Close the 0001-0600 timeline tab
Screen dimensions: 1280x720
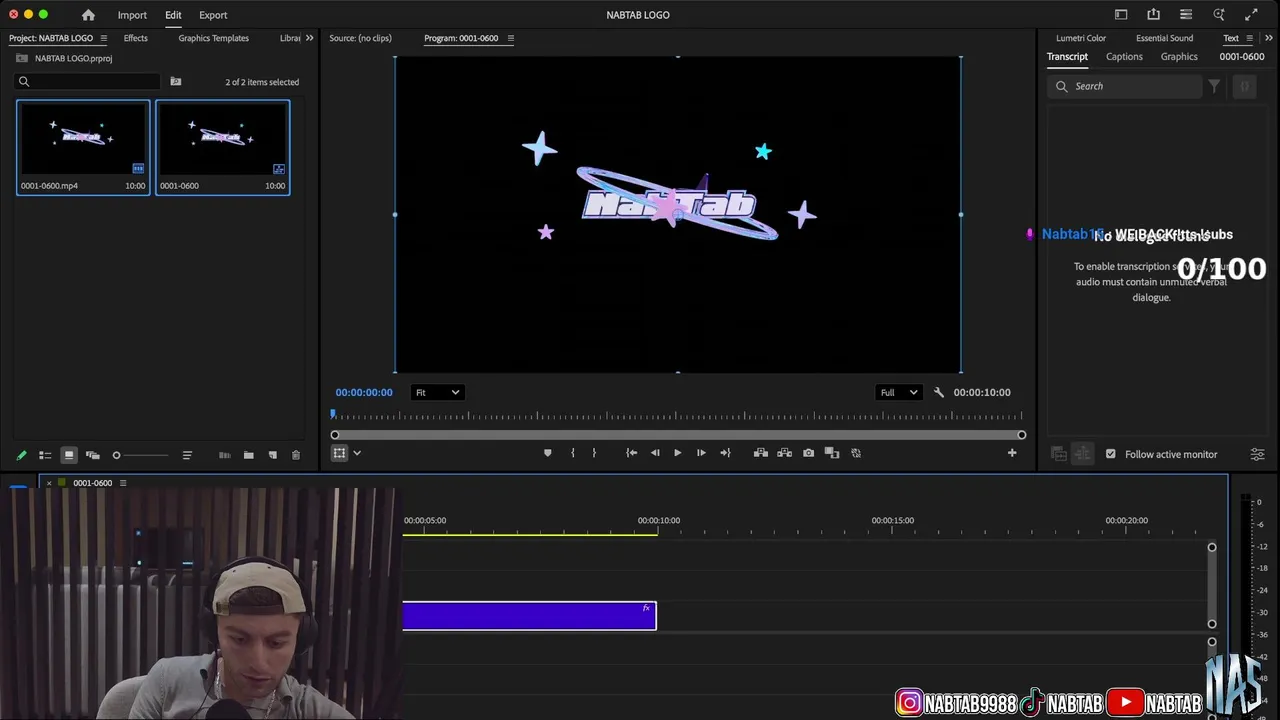point(48,483)
